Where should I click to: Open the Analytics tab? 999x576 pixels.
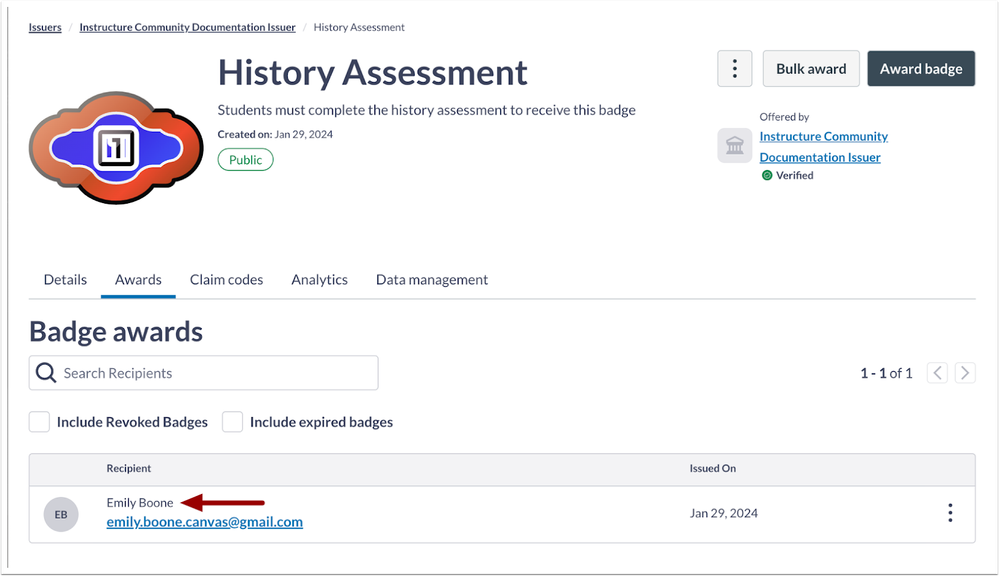[x=320, y=280]
